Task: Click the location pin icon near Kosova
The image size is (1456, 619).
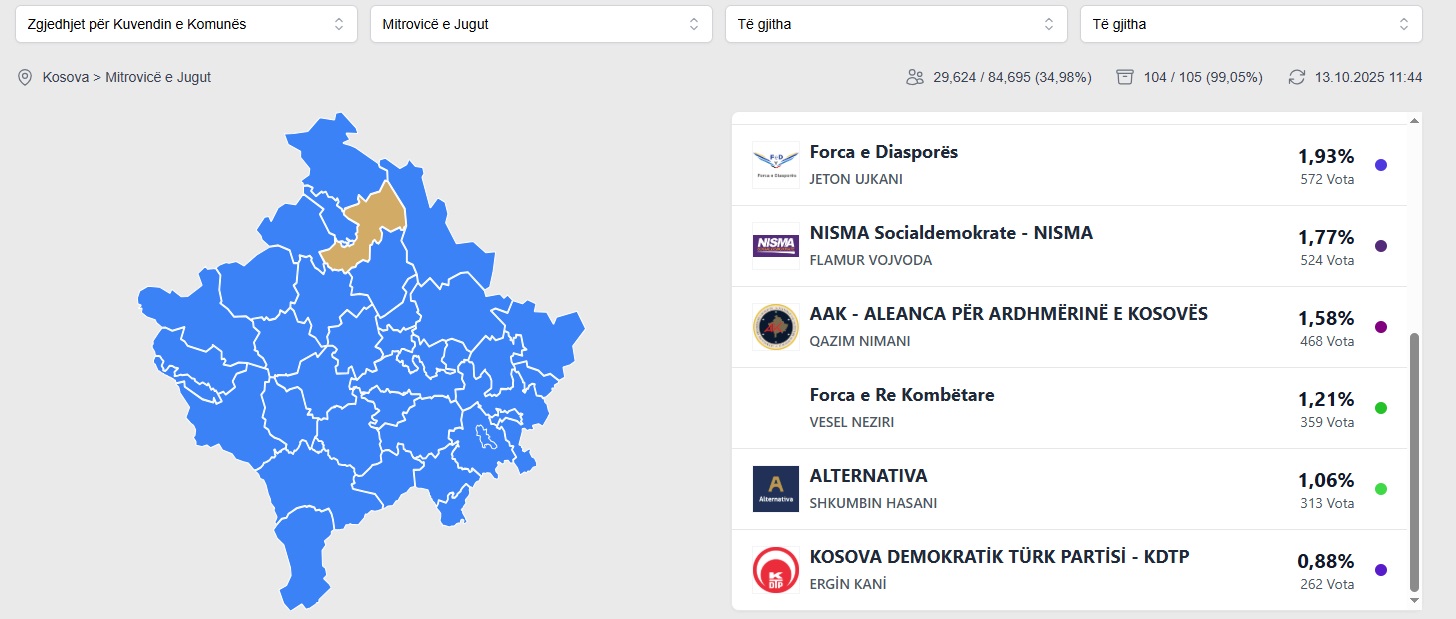Action: (25, 77)
